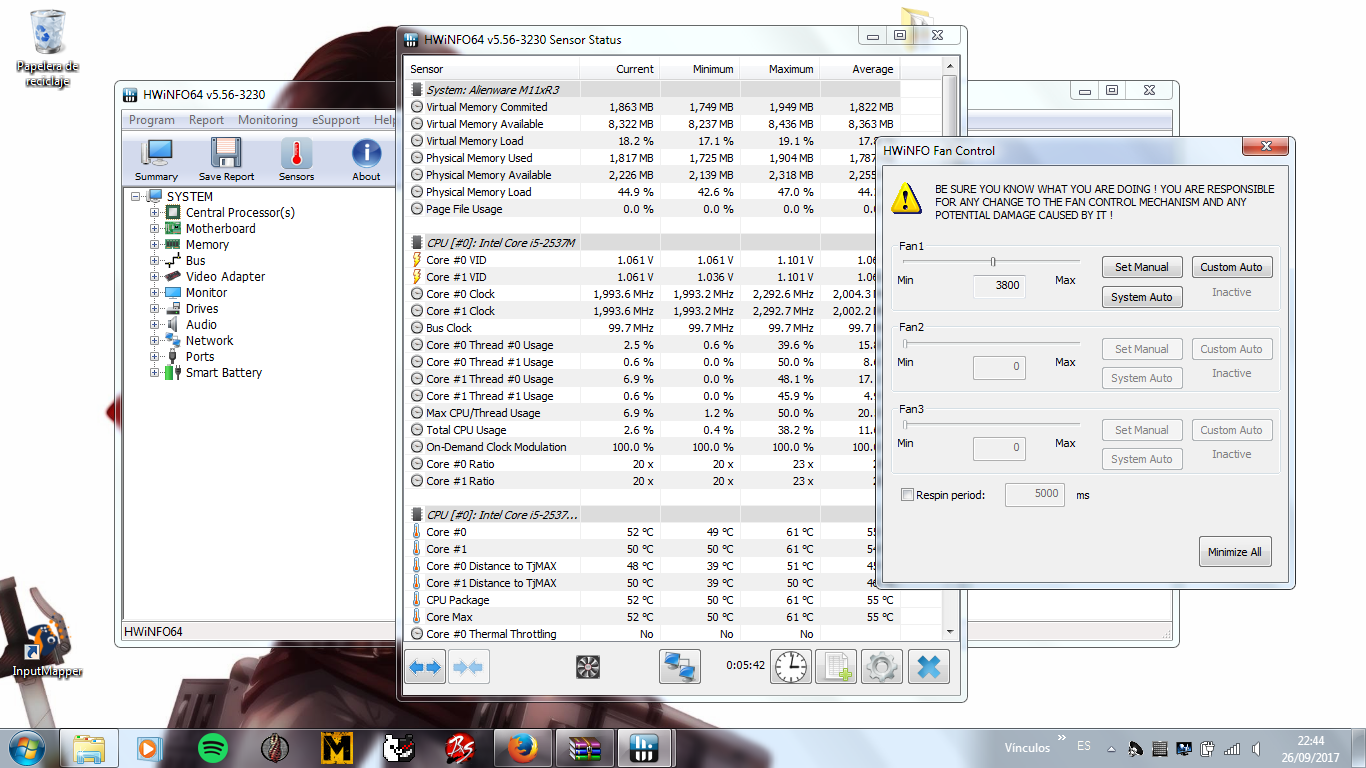
Task: Click the Smart Battery icon in tree
Action: coord(174,372)
